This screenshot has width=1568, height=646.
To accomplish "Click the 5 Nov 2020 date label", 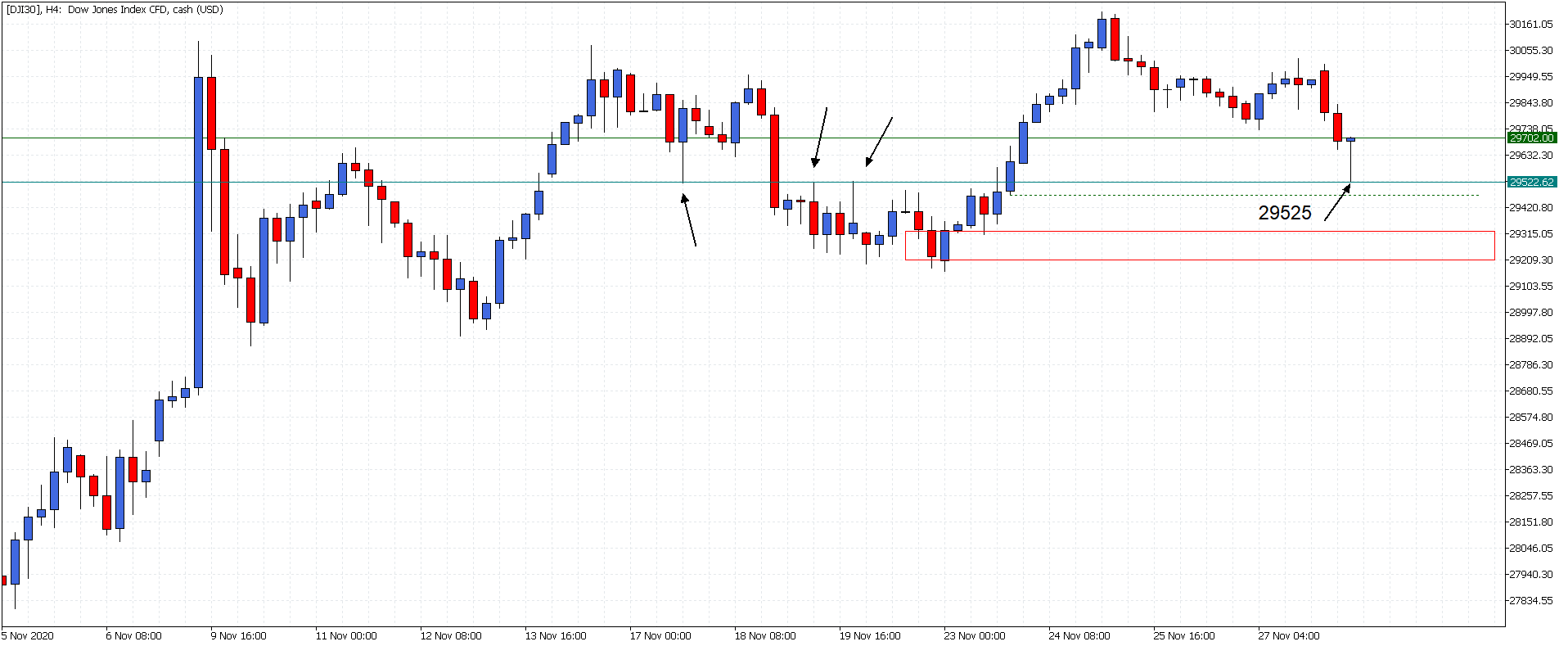I will [x=28, y=635].
